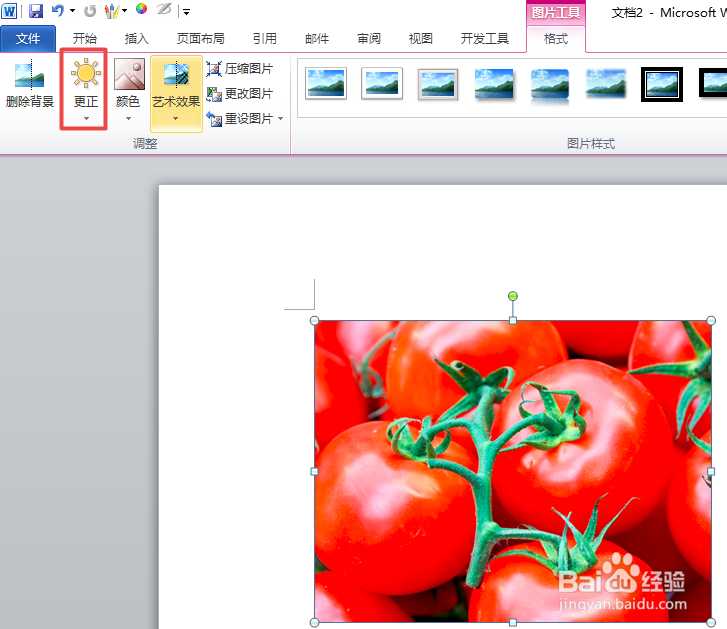The width and height of the screenshot is (727, 629).
Task: Expand the 更正 dropdown arrow
Action: pos(86,119)
